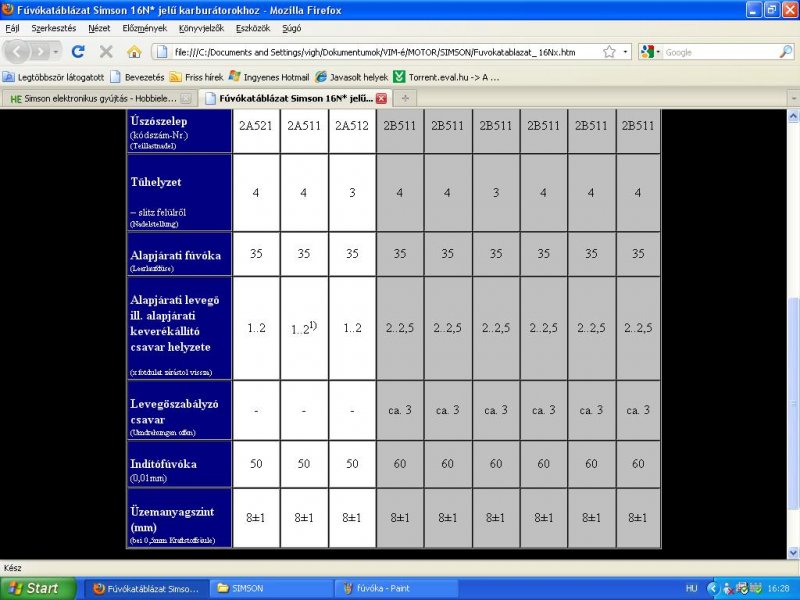Click the search magnifier icon
Screen dimensions: 800x600
pos(786,52)
